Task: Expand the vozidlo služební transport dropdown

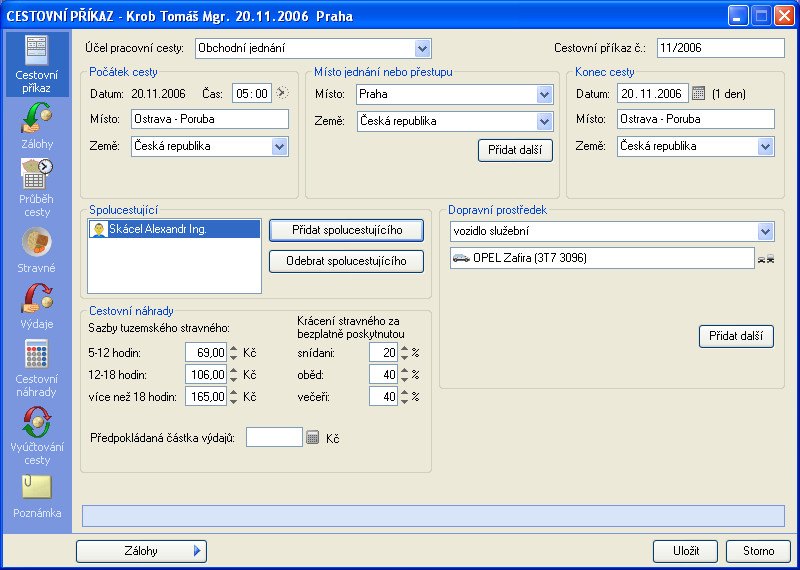Action: coord(765,232)
